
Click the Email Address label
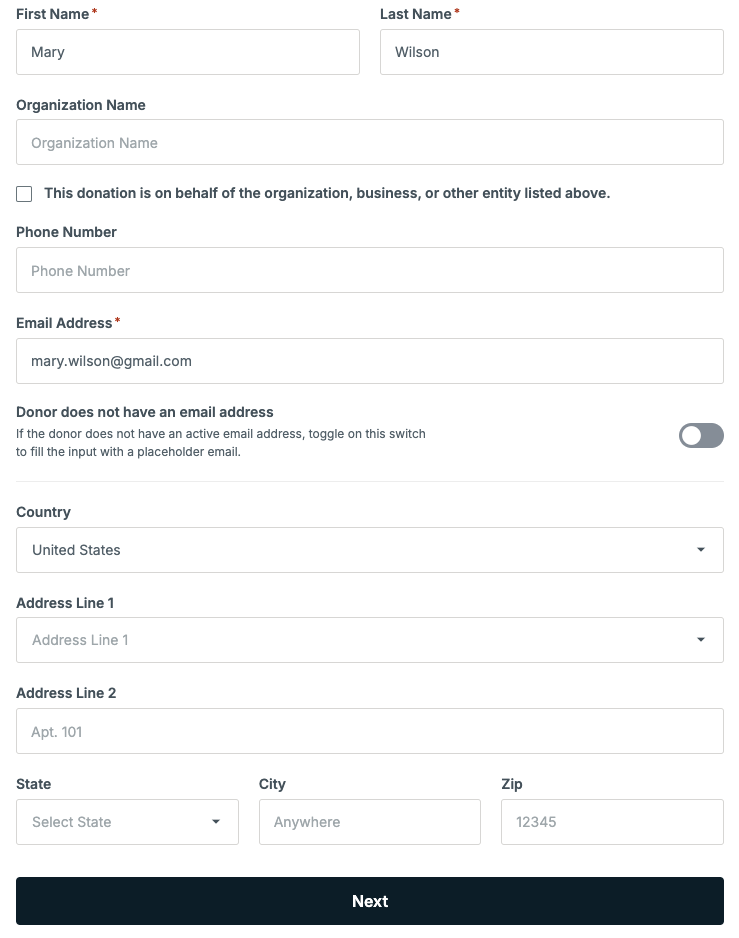[64, 323]
